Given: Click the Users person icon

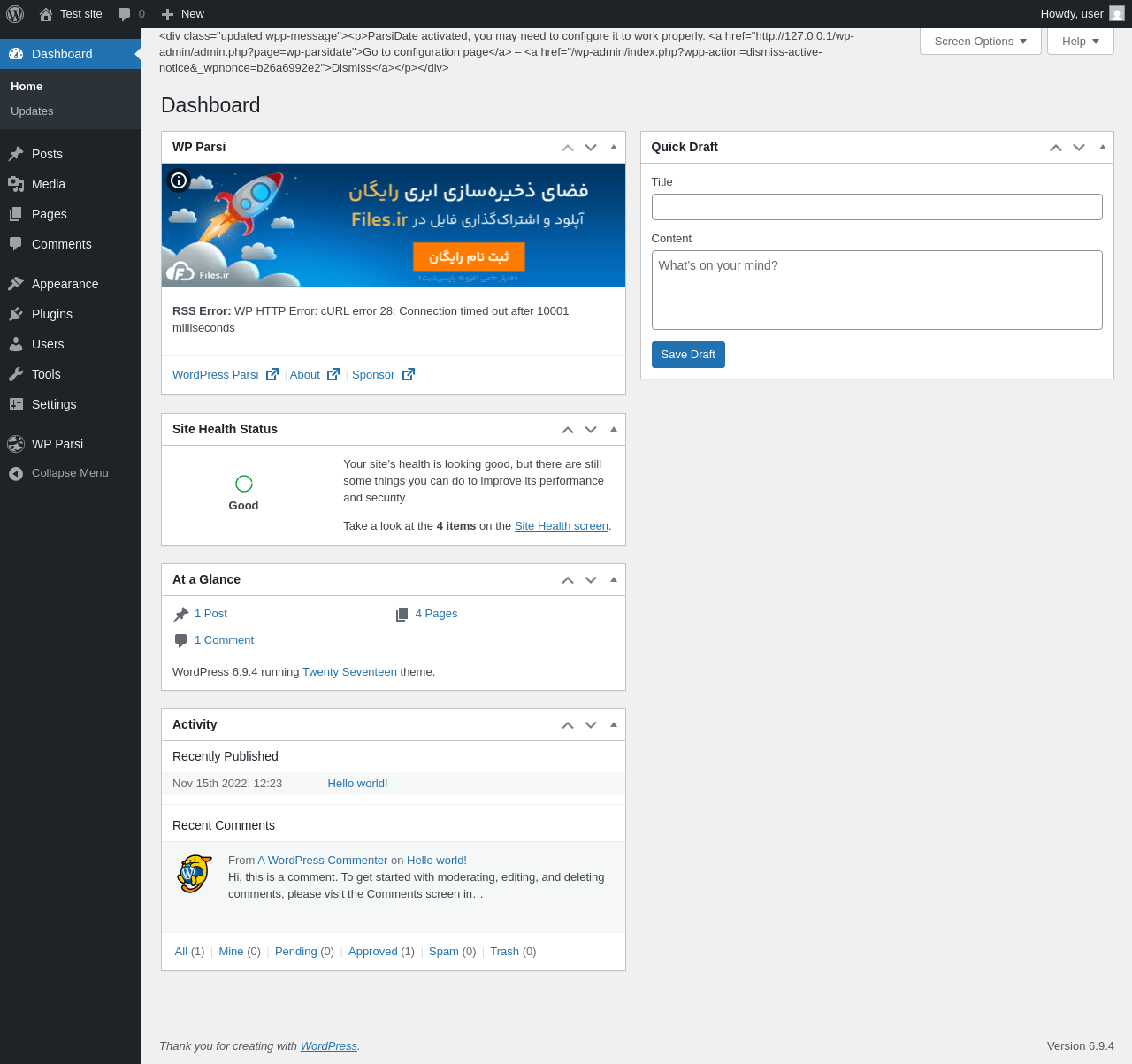Looking at the screenshot, I should (x=16, y=344).
